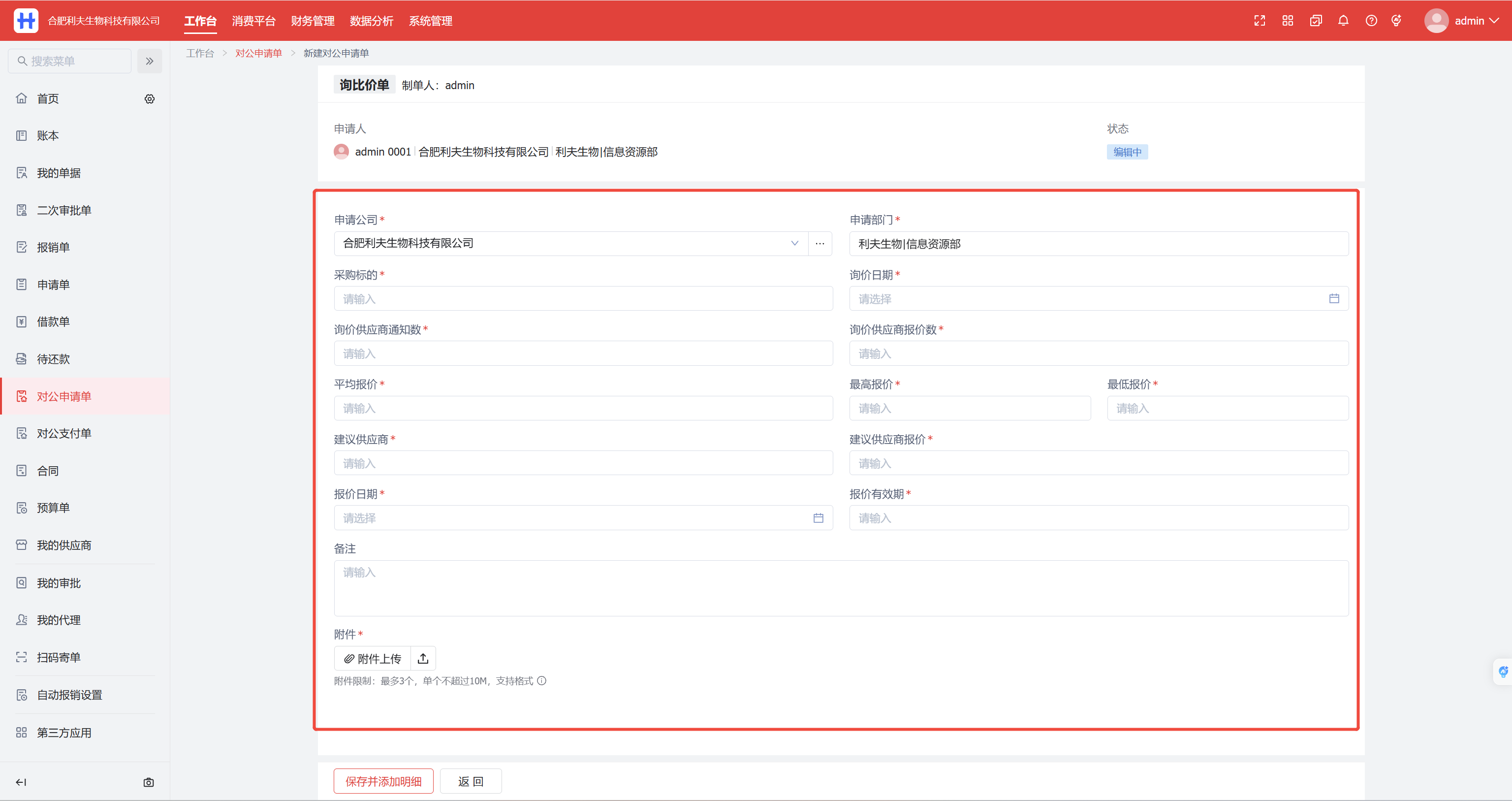This screenshot has width=1512, height=801.
Task: Expand sidebar with double chevron button
Action: (150, 61)
